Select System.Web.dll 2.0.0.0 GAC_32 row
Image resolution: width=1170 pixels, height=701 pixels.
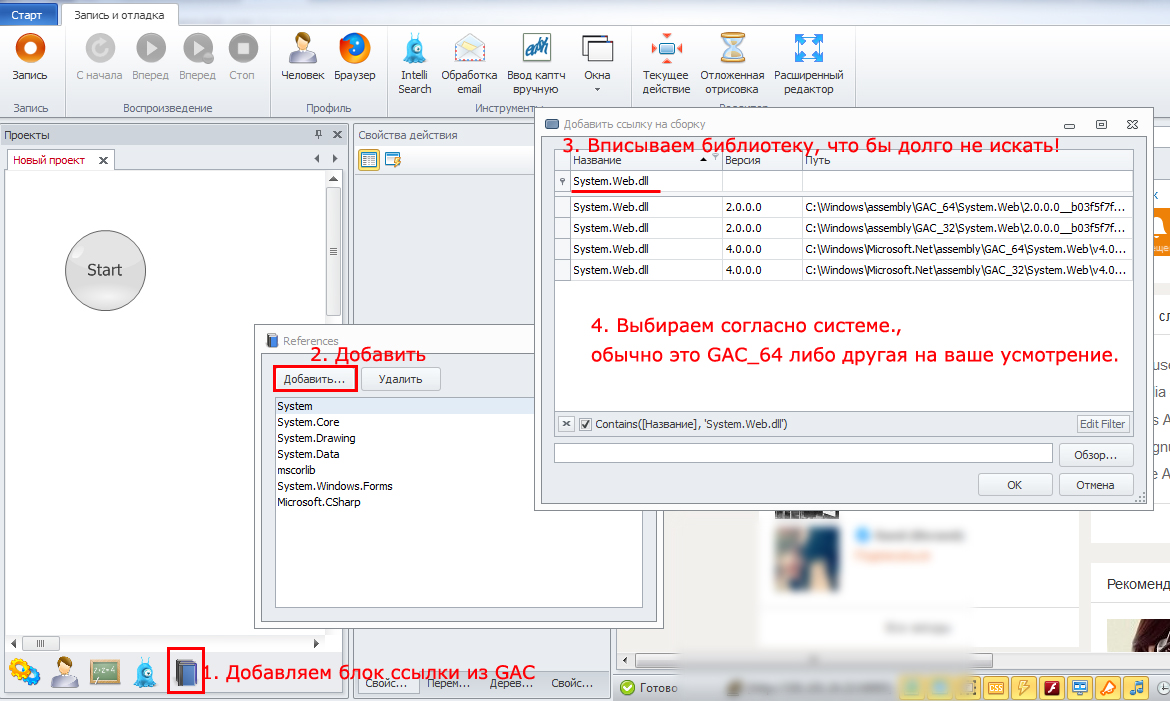[844, 228]
